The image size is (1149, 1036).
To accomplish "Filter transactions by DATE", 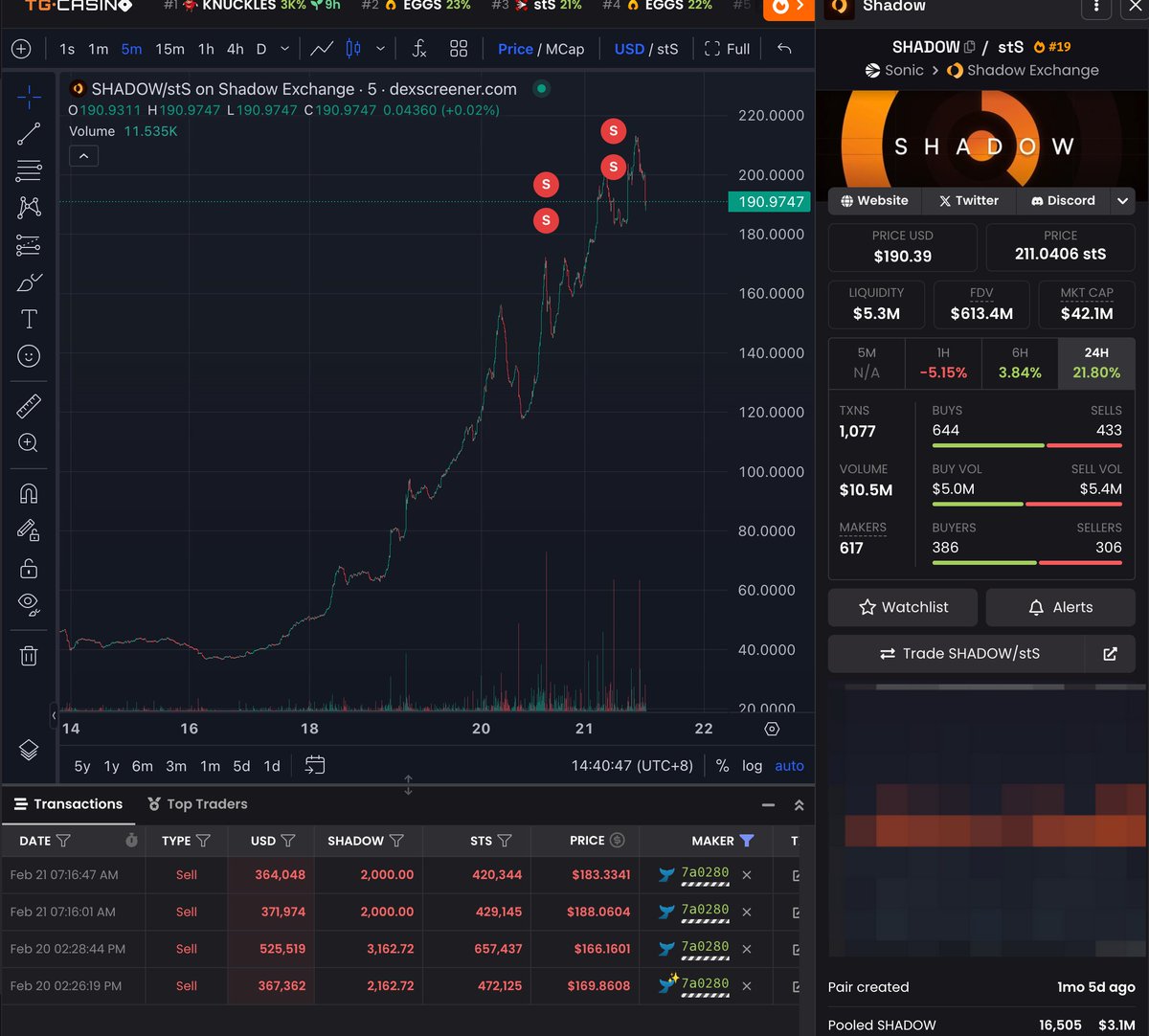I will 63,841.
